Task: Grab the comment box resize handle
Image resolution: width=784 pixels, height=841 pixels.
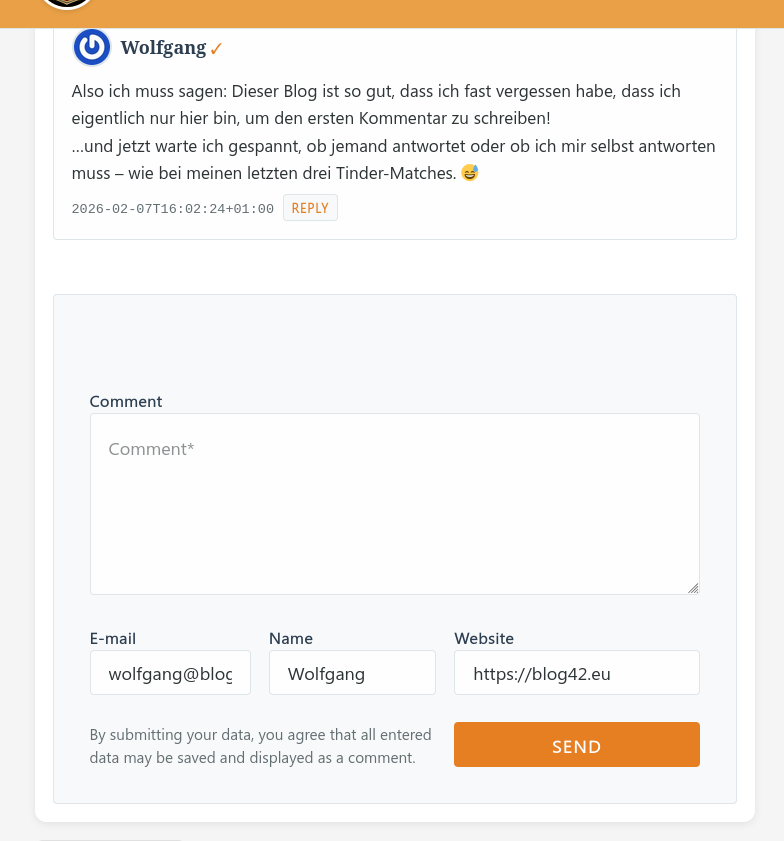Action: click(693, 588)
